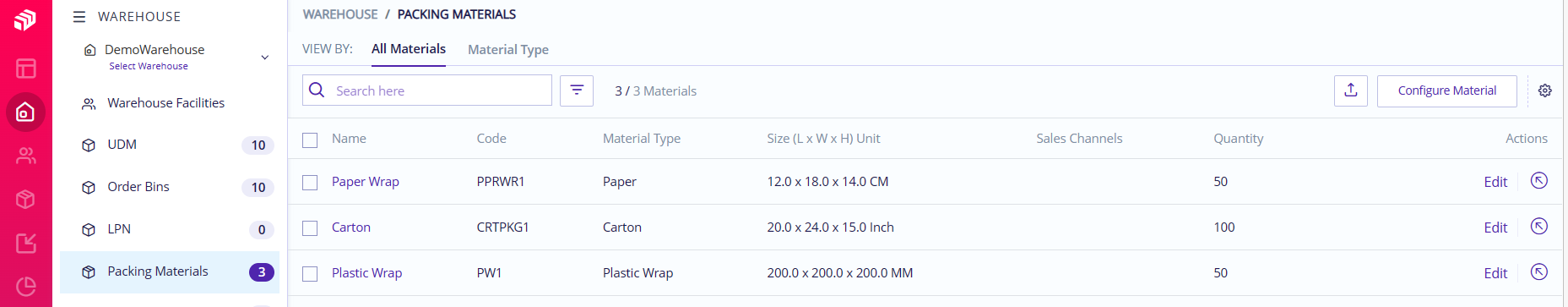1568x307 pixels.
Task: Open the users icon in red sidebar
Action: coord(25,156)
